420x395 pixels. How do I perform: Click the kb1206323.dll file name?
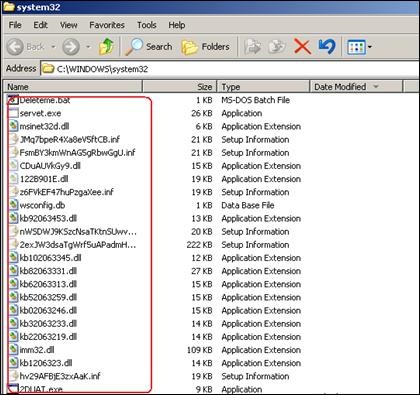(x=46, y=363)
